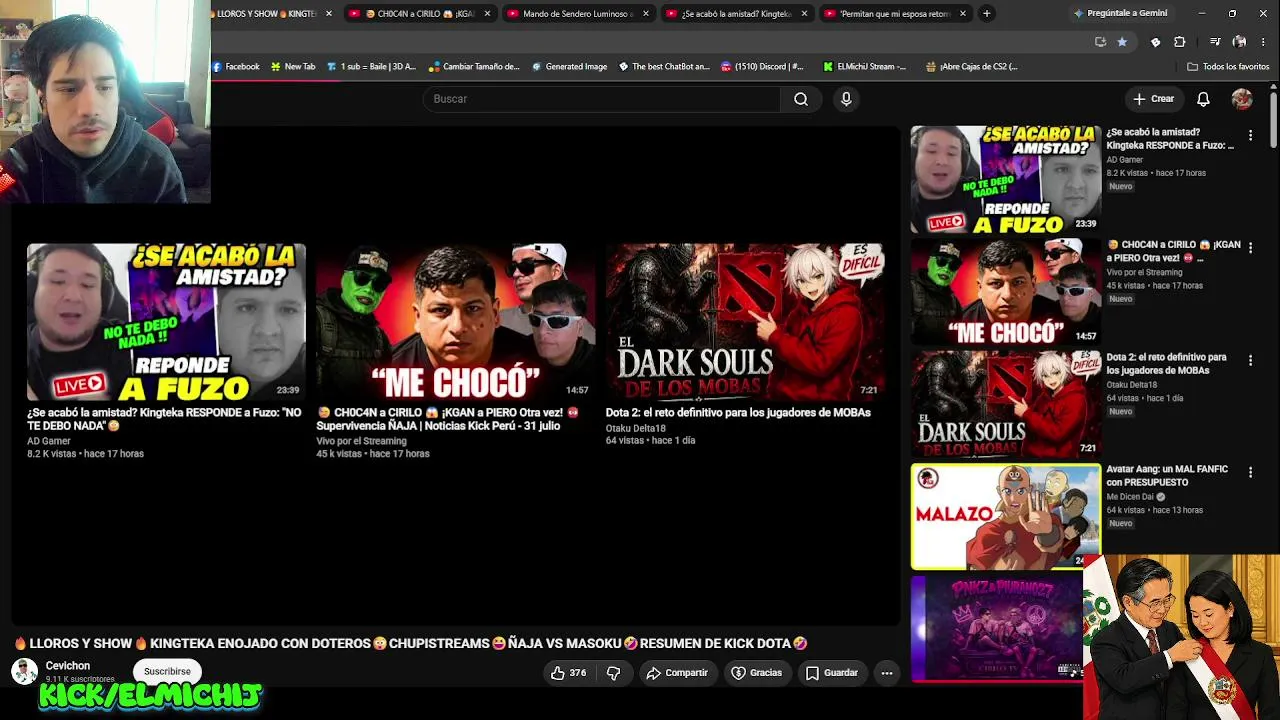Expand 'Todos los favoritos' bookmarks folder

tap(1228, 67)
